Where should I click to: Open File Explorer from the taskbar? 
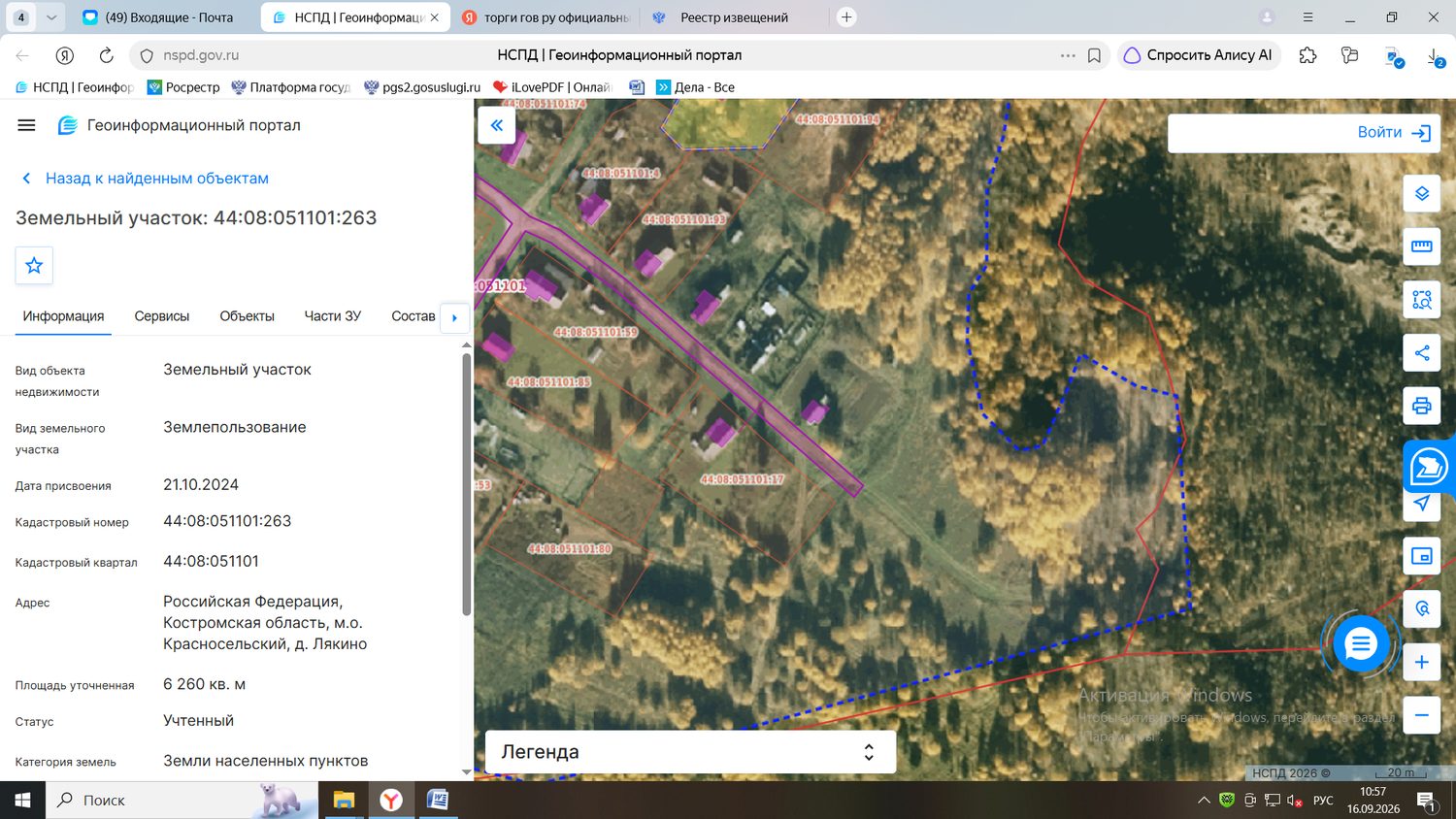[x=344, y=801]
